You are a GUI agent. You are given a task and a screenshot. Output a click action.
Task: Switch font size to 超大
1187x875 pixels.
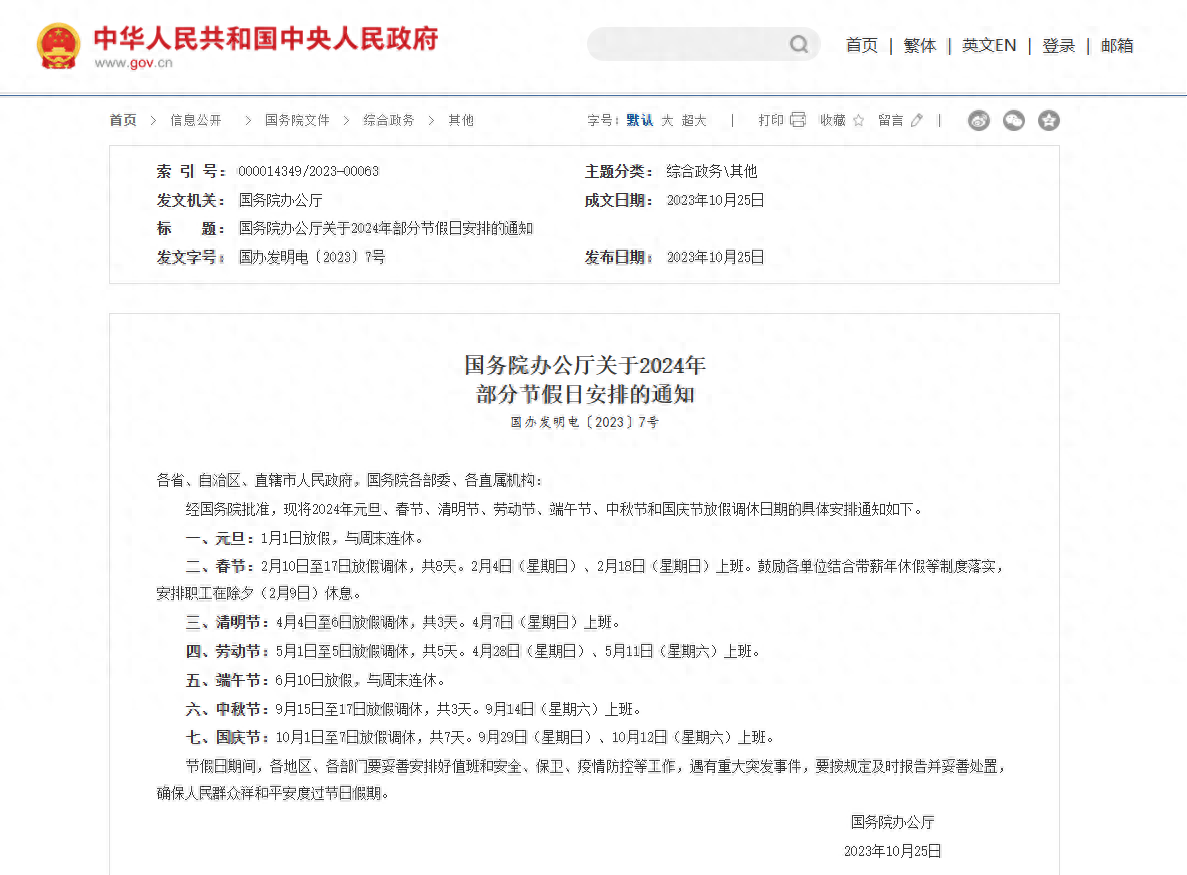coord(694,120)
